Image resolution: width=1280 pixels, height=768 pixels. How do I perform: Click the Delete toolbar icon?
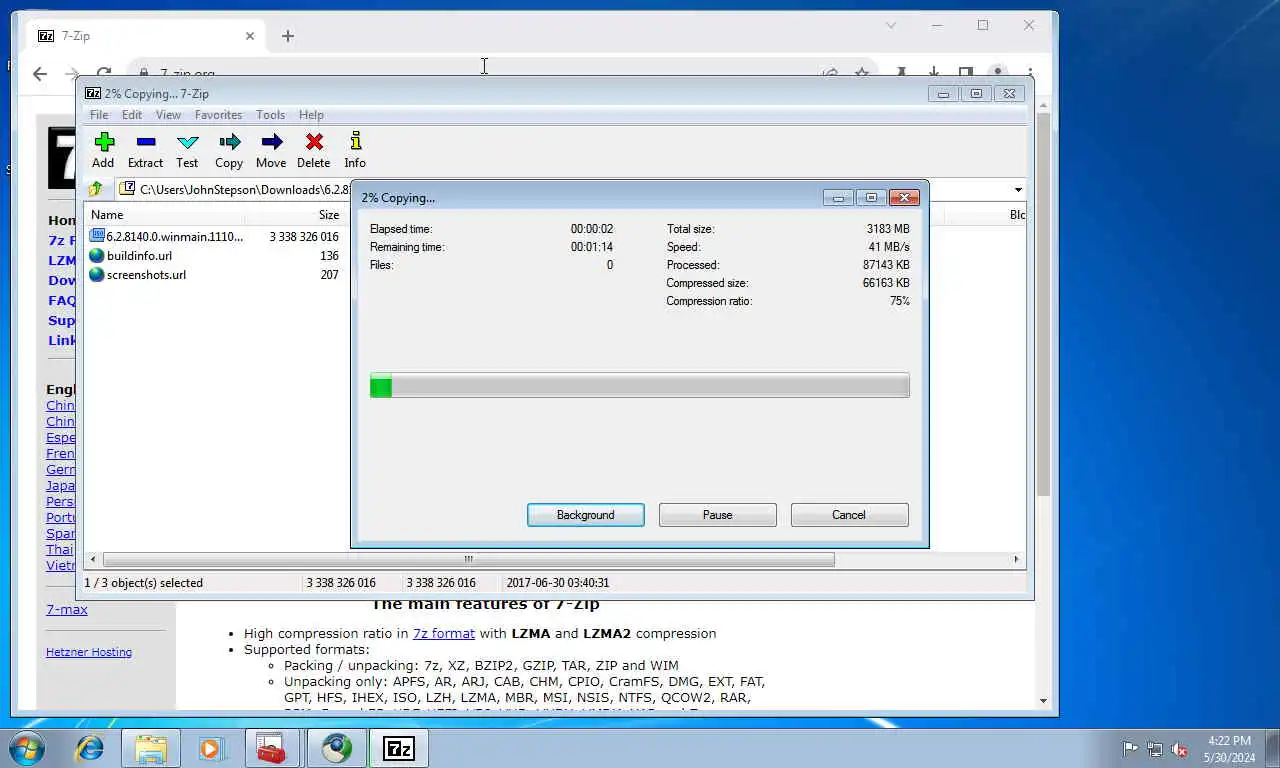click(314, 142)
